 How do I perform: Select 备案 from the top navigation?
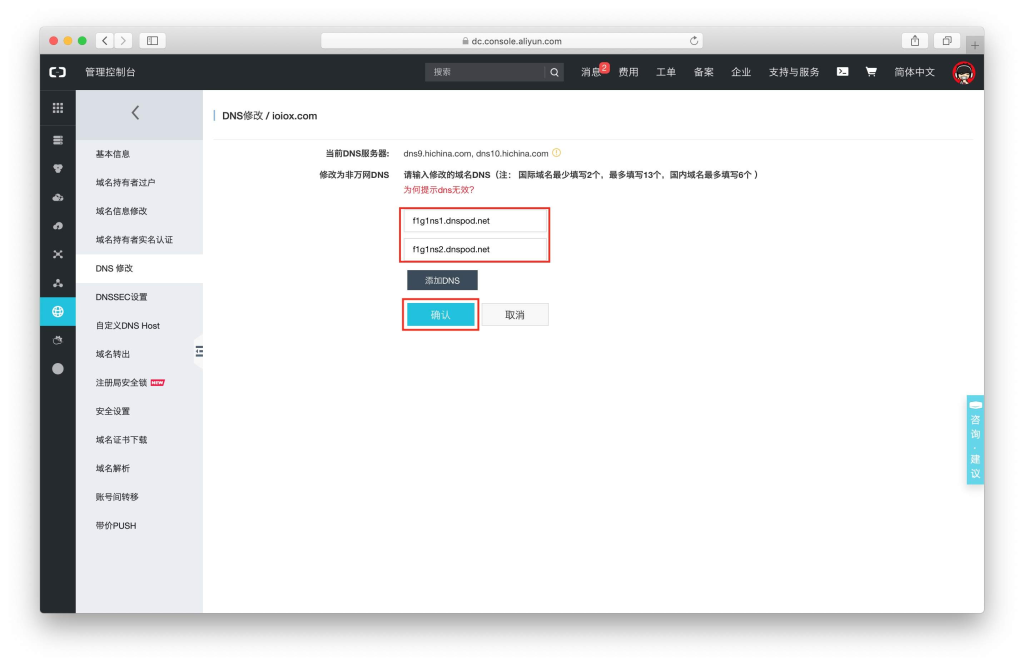point(703,71)
